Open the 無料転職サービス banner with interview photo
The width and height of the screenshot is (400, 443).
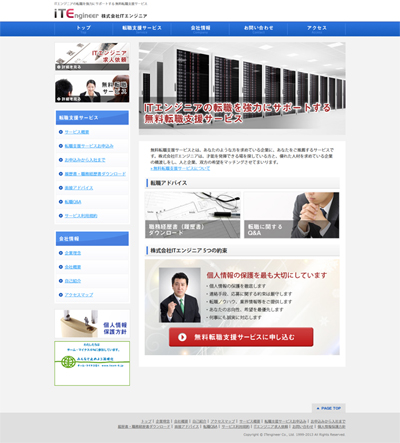pyautogui.click(x=92, y=88)
